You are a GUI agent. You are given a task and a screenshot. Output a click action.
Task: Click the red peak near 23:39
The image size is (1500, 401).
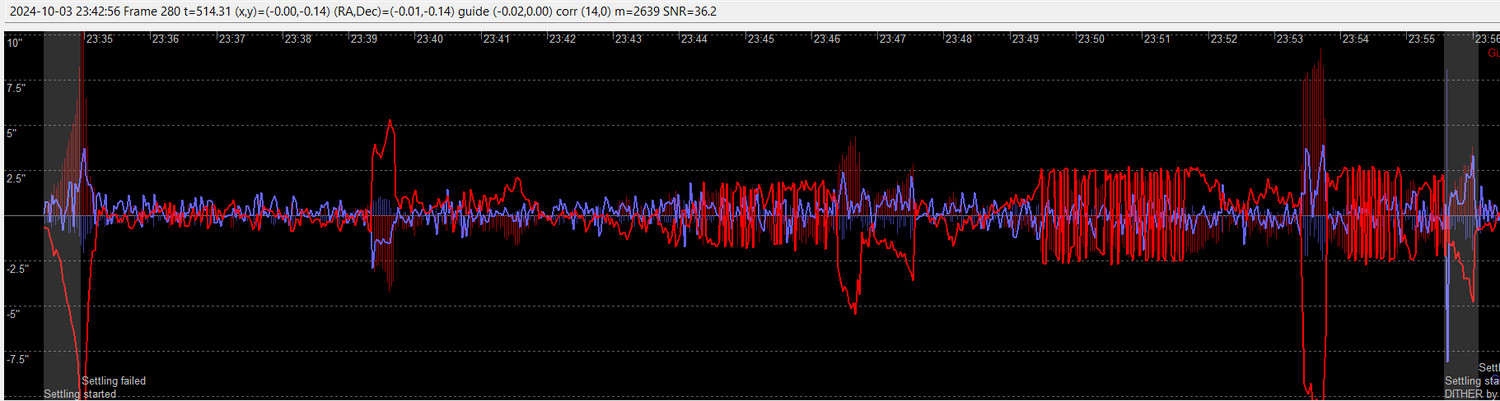click(x=390, y=121)
